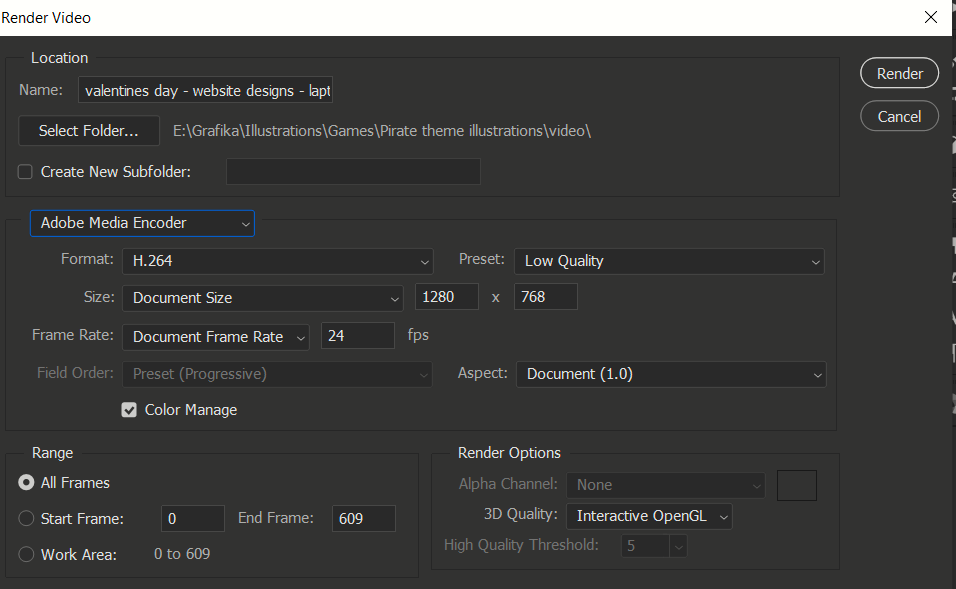
Task: Open the Adobe Media Encoder selector
Action: [141, 223]
